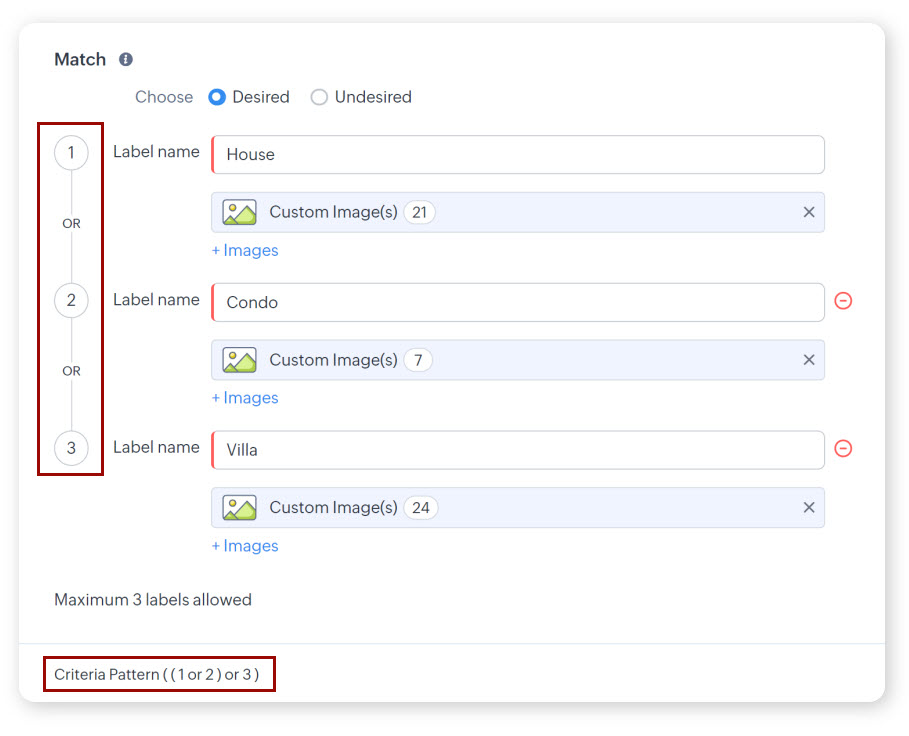The width and height of the screenshot is (909, 736).
Task: Click the Match info icon
Action: (x=126, y=60)
